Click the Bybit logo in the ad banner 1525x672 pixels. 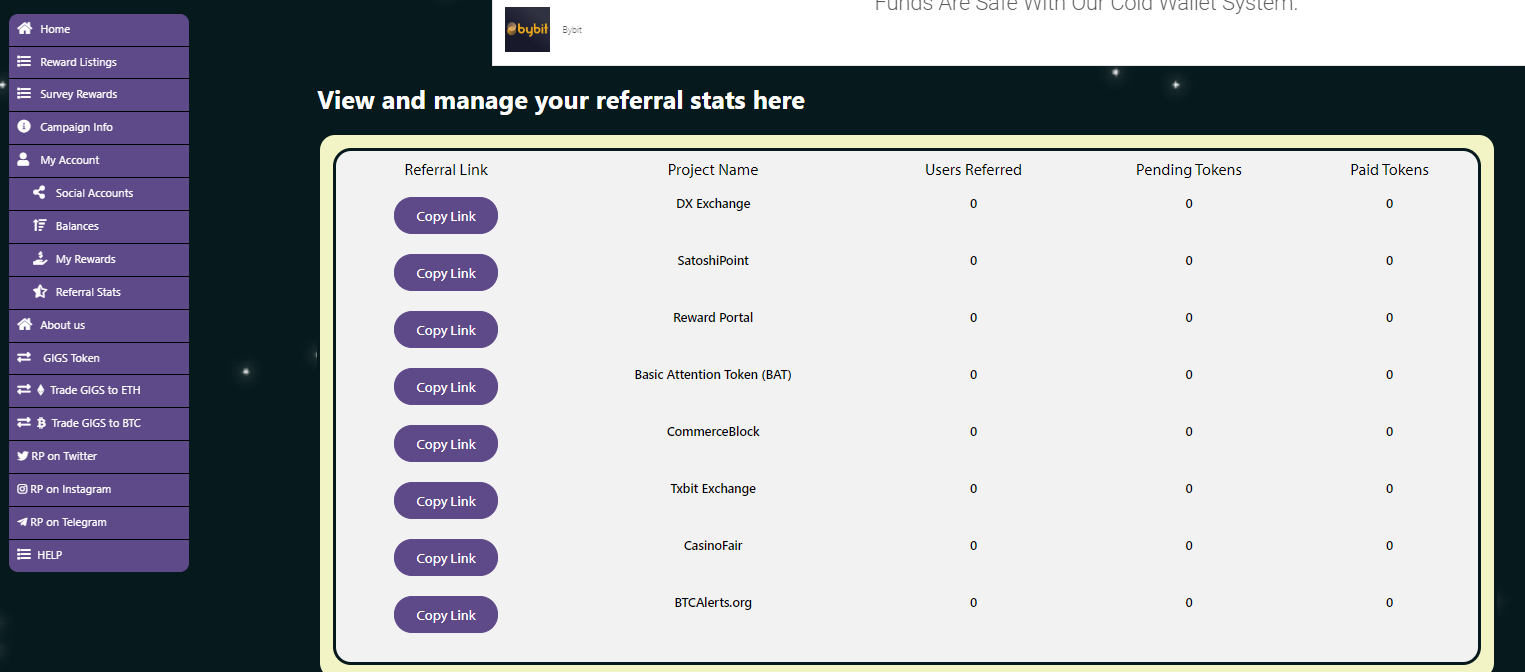pos(527,30)
